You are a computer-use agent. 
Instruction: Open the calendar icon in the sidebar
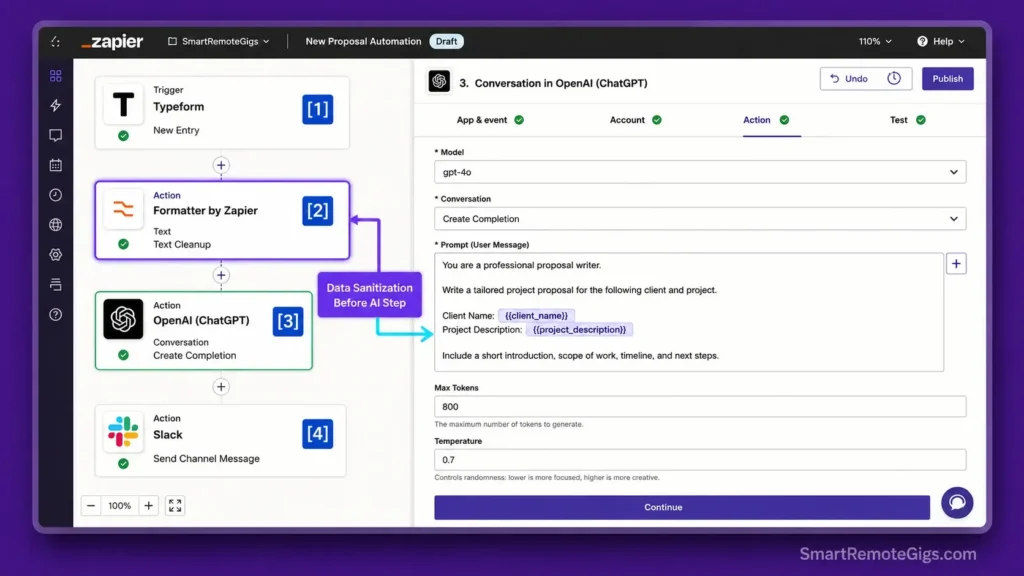click(56, 165)
